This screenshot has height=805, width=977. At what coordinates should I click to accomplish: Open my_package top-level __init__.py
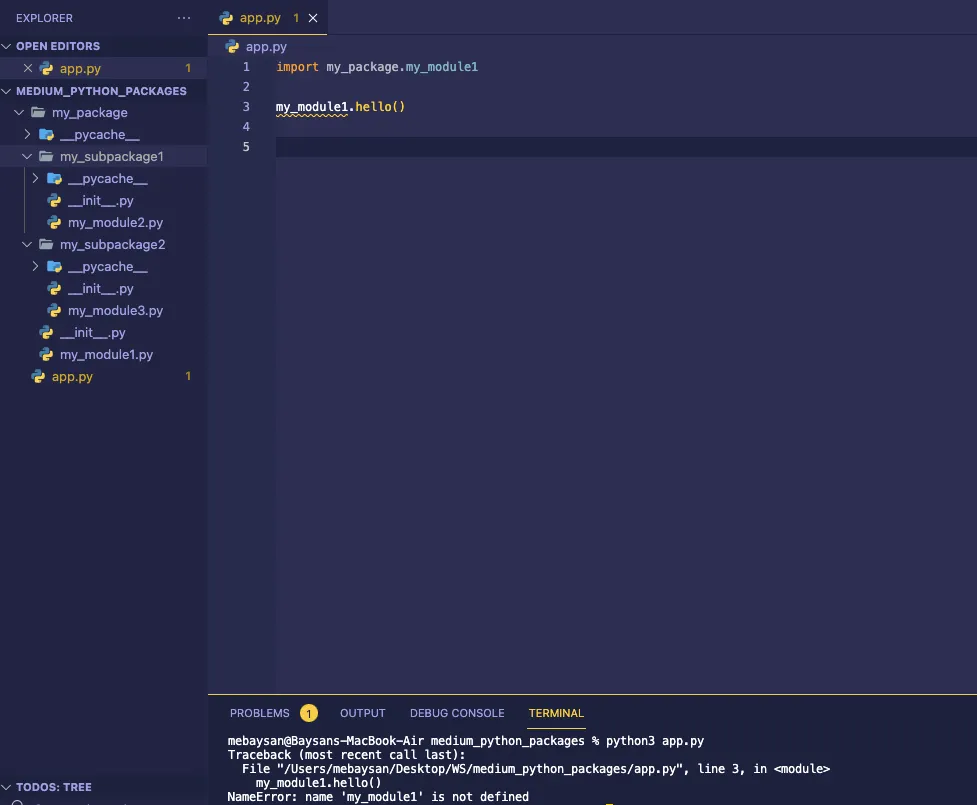(x=92, y=333)
